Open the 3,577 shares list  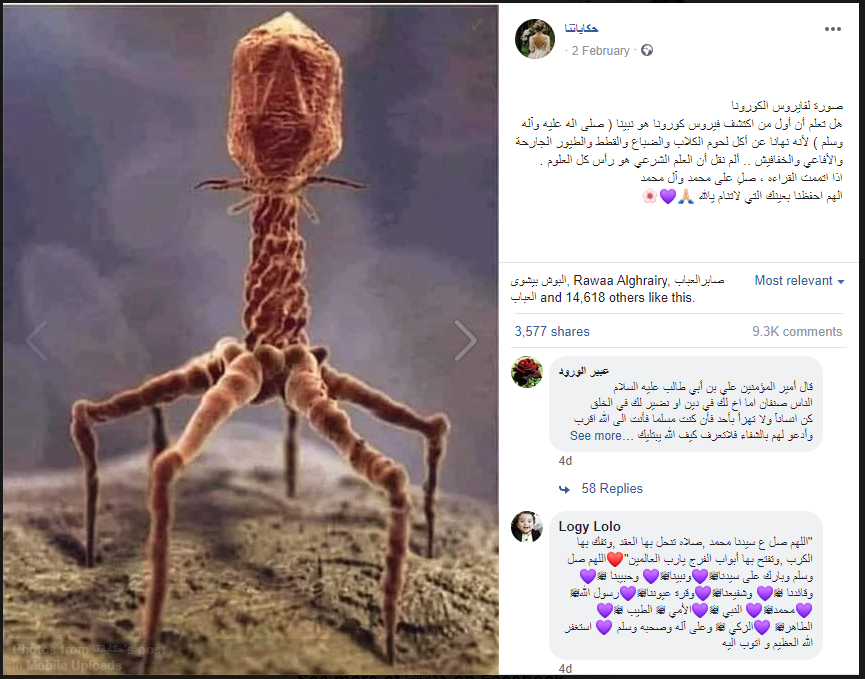(x=552, y=332)
